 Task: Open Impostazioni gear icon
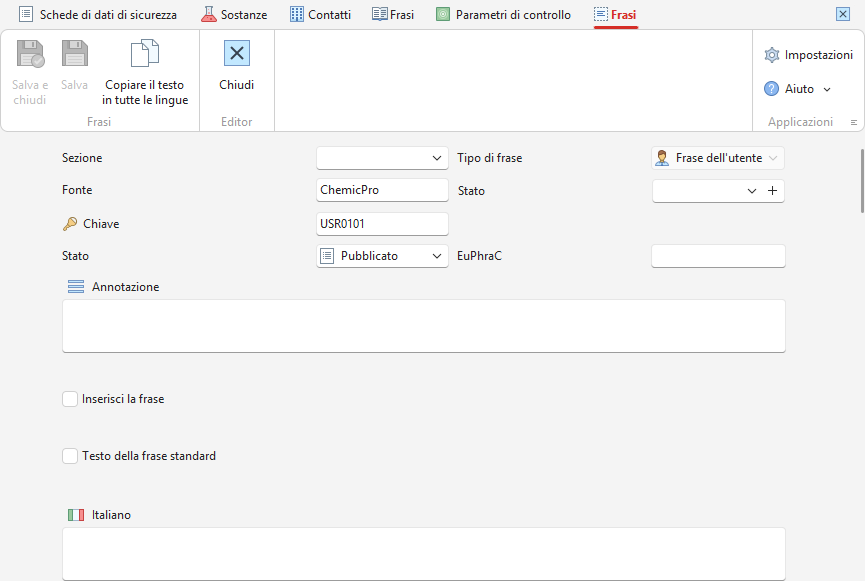click(772, 55)
